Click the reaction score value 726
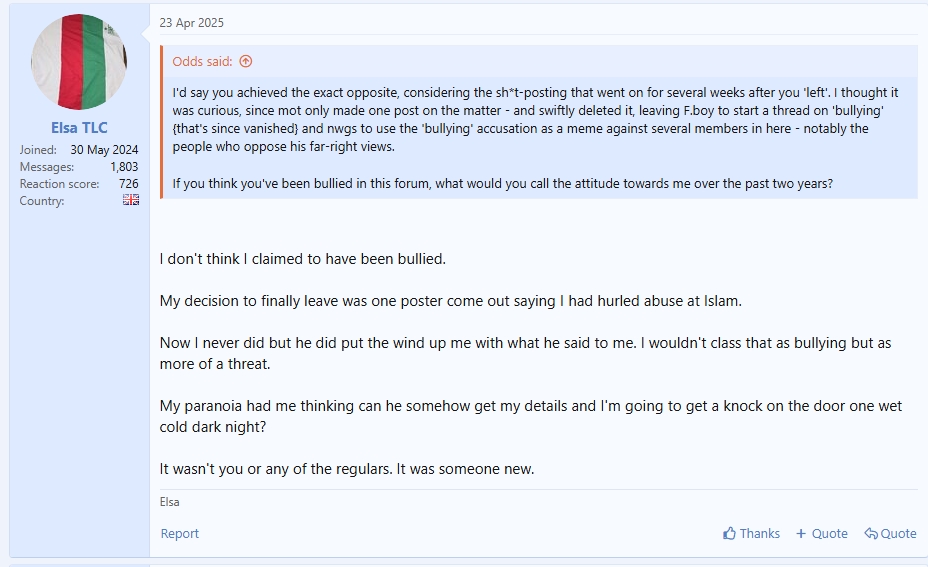The image size is (928, 567). [128, 184]
